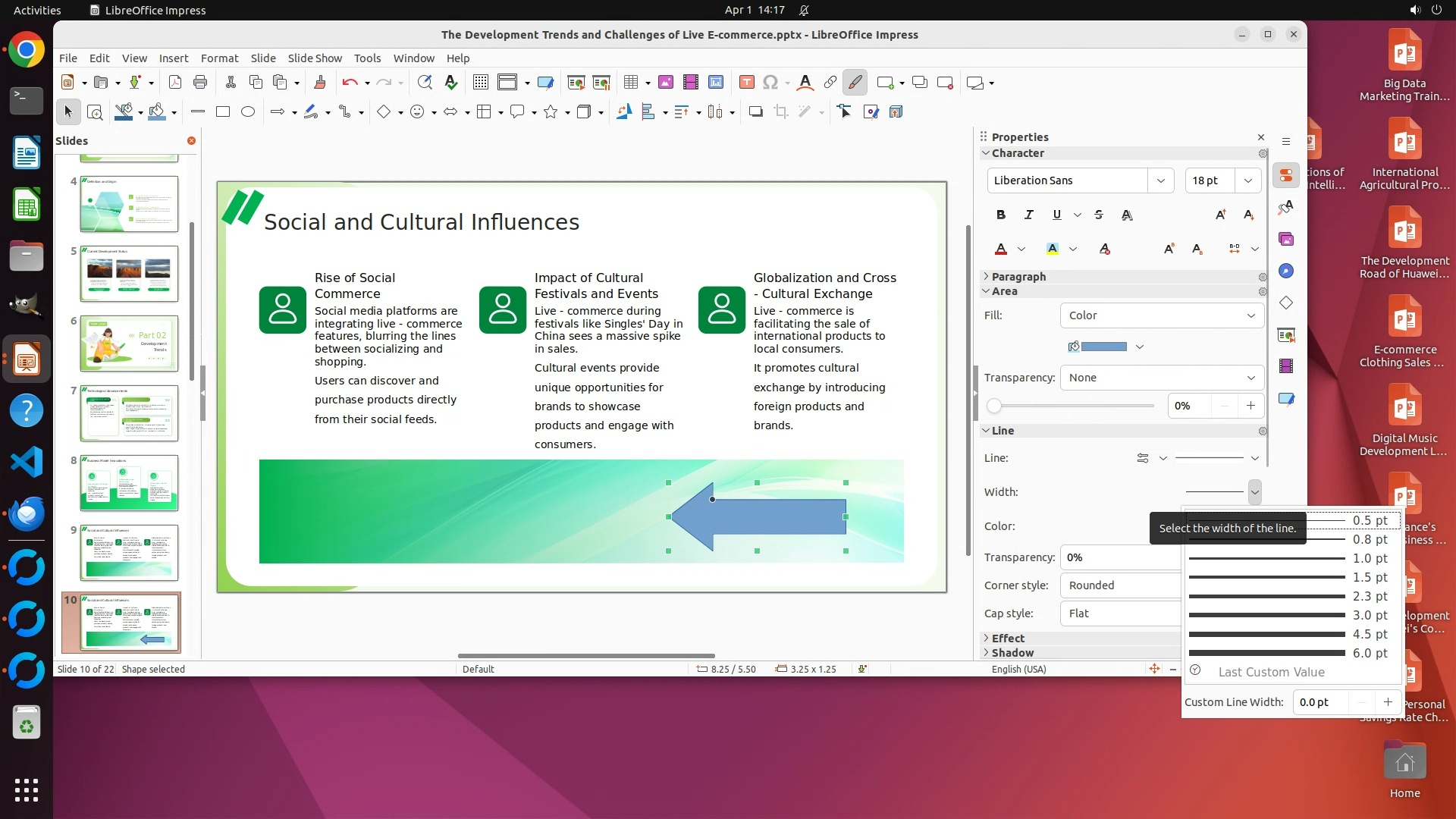Click the Print toolbar icon
Viewport: 1456px width, 819px height.
pyautogui.click(x=200, y=82)
